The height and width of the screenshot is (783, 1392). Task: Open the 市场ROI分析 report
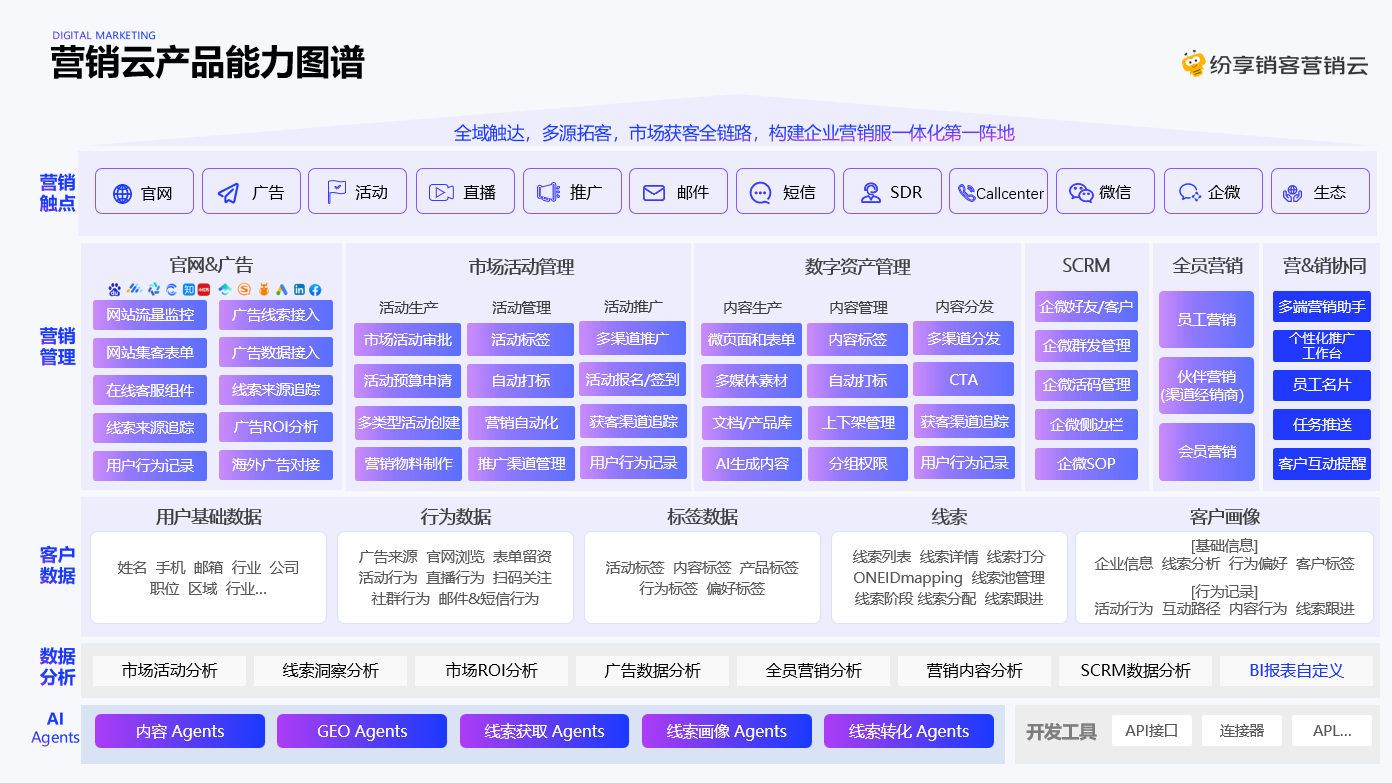(x=491, y=670)
